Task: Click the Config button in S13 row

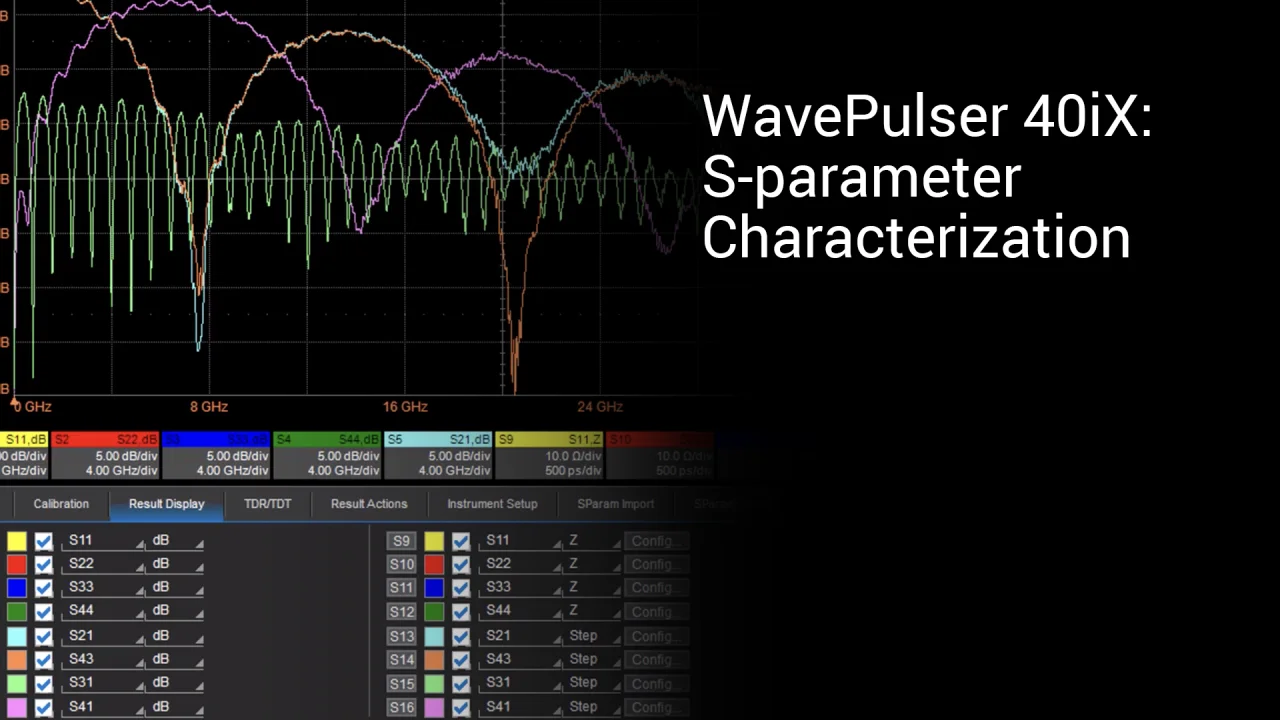Action: click(x=656, y=636)
